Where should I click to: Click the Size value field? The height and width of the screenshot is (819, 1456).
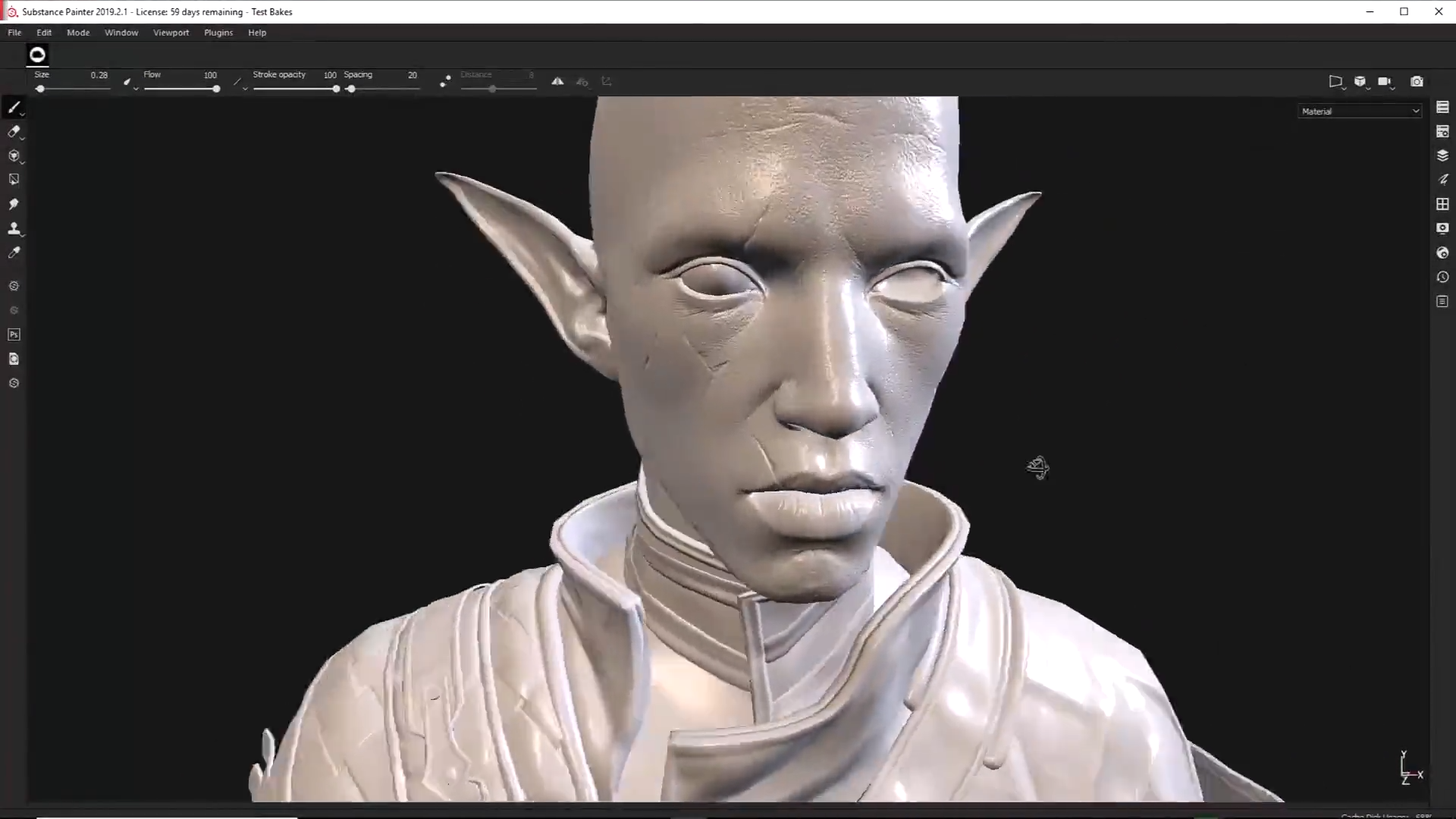pyautogui.click(x=99, y=75)
